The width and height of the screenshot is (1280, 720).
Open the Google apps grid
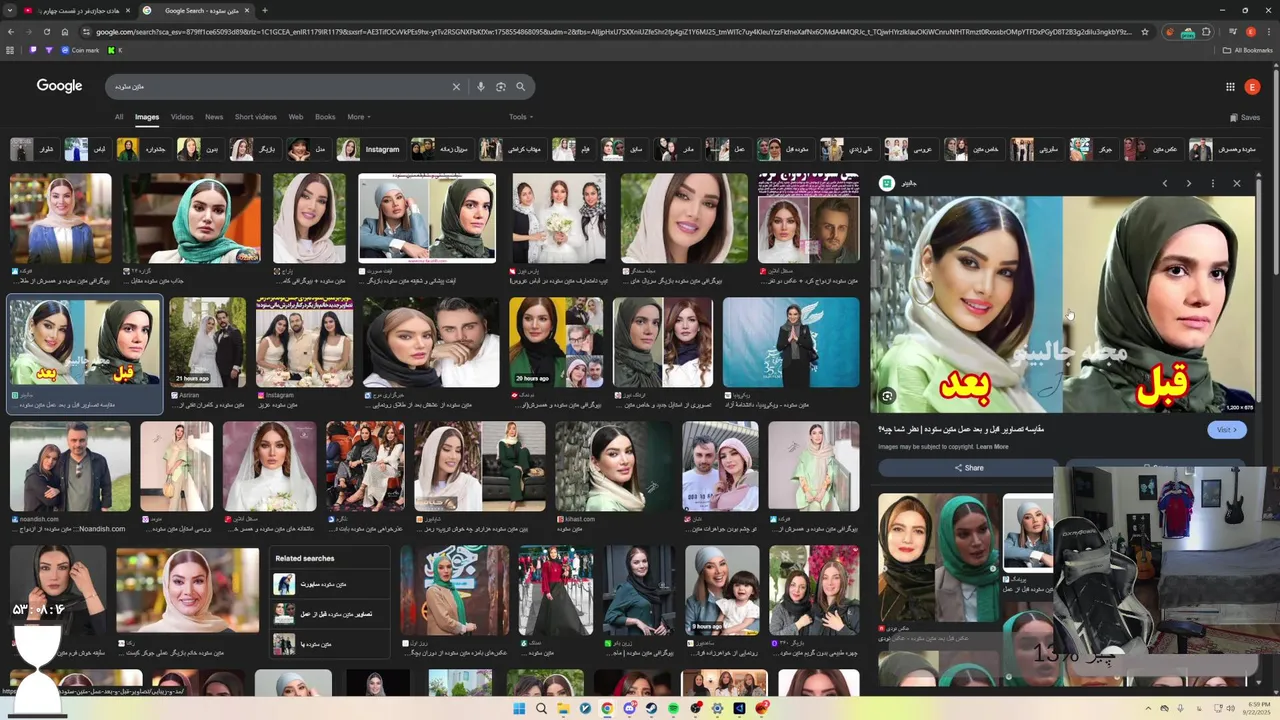point(1230,87)
